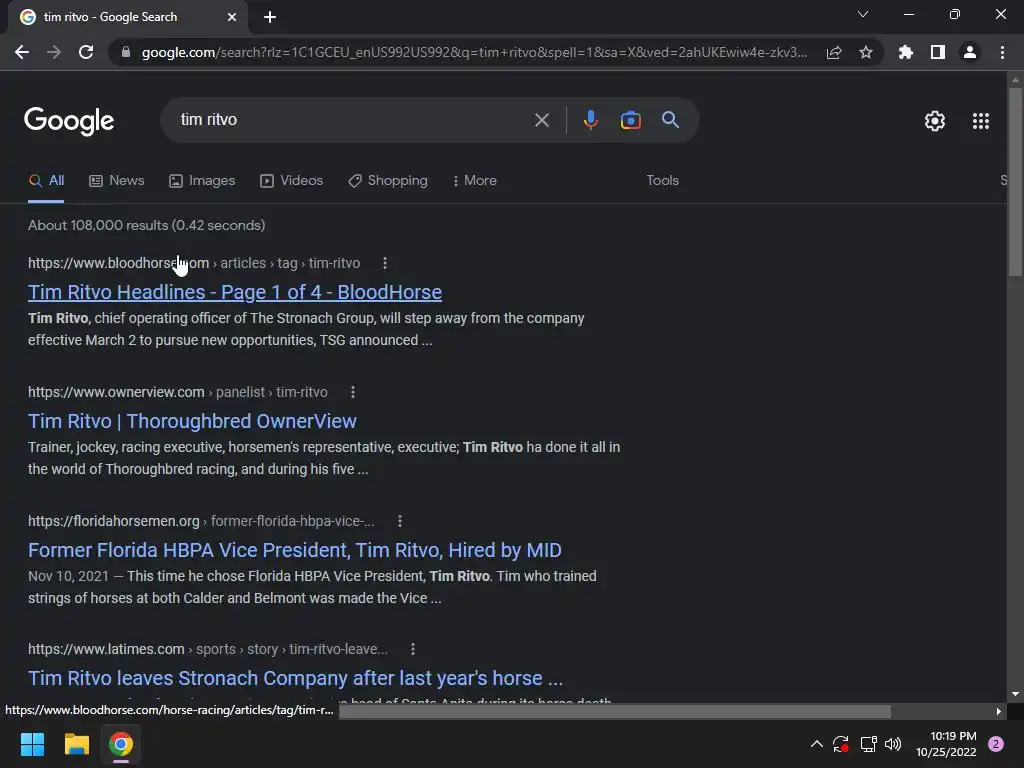Open the network tray icon

tap(868, 744)
